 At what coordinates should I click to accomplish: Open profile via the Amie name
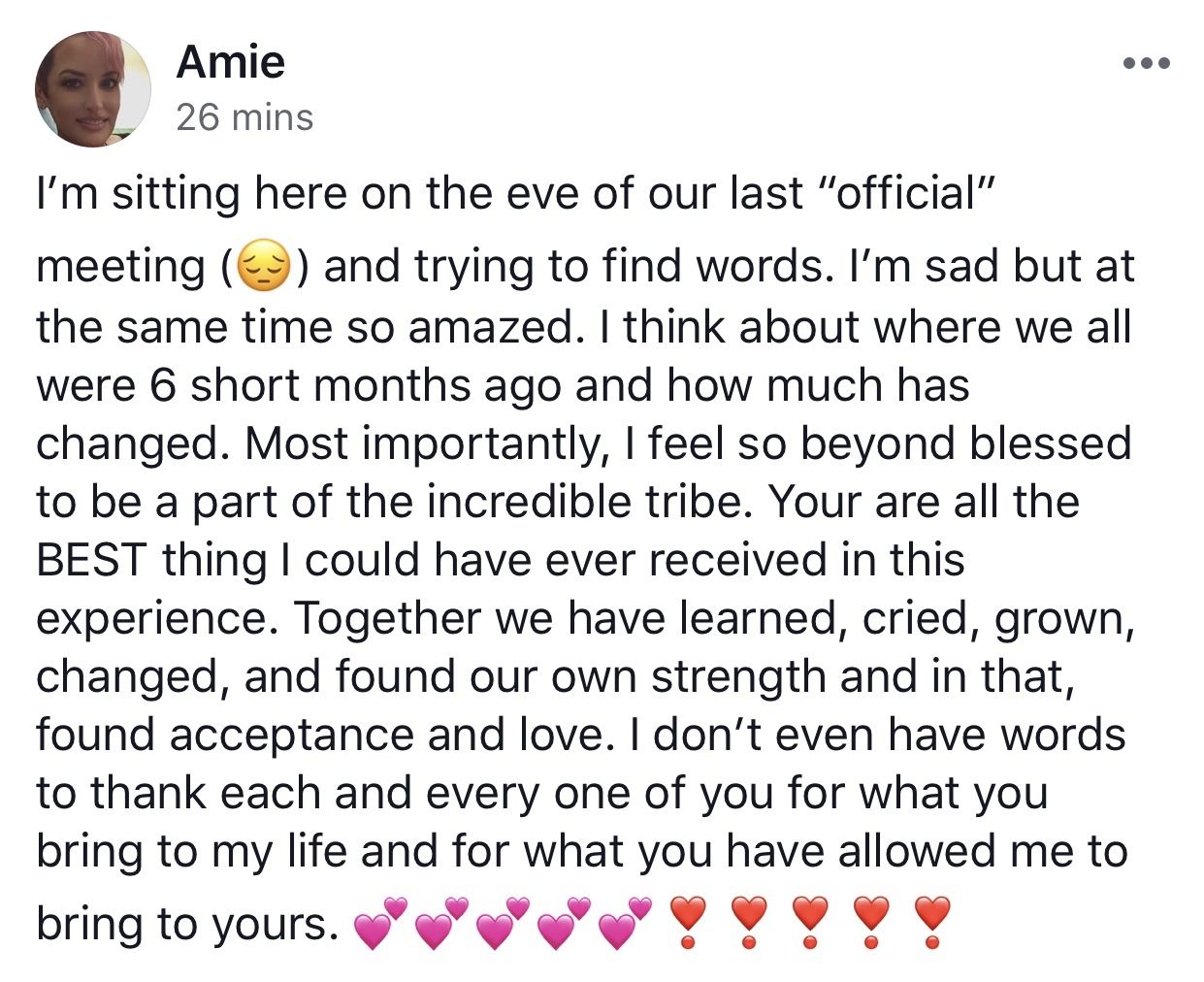coord(231,62)
